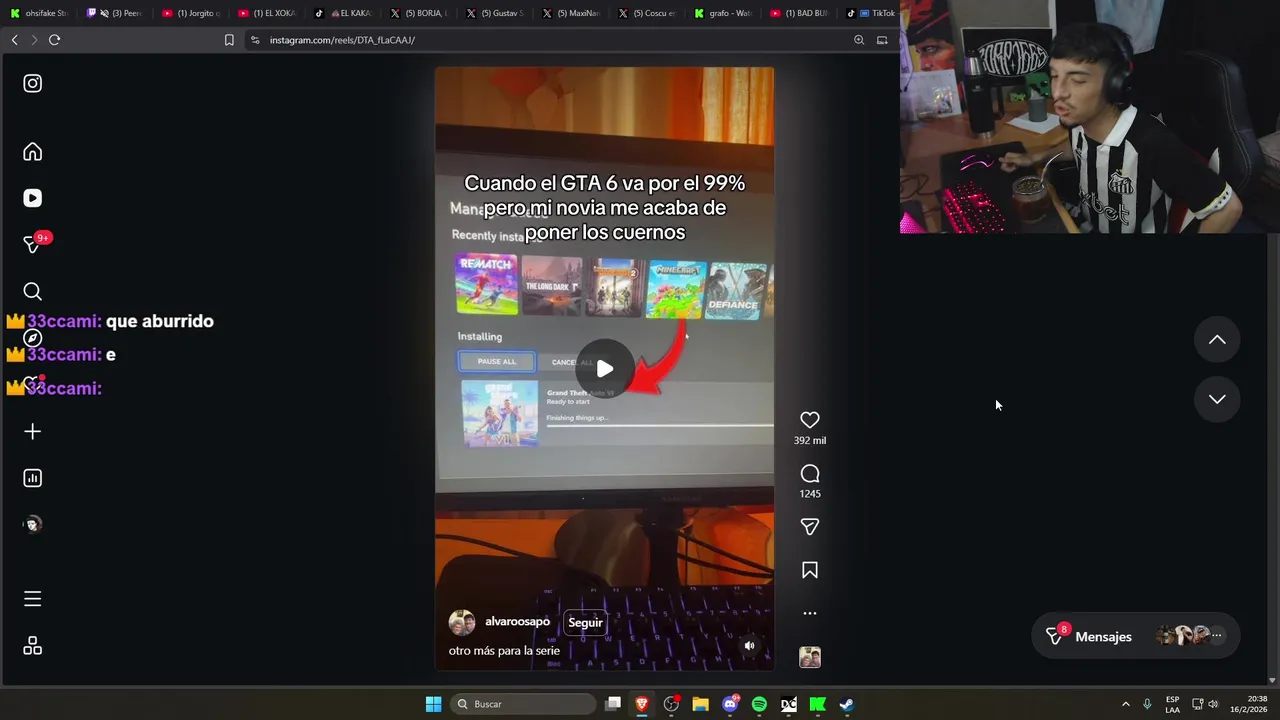Open reel more options three dots
1280x720 pixels.
[x=810, y=613]
